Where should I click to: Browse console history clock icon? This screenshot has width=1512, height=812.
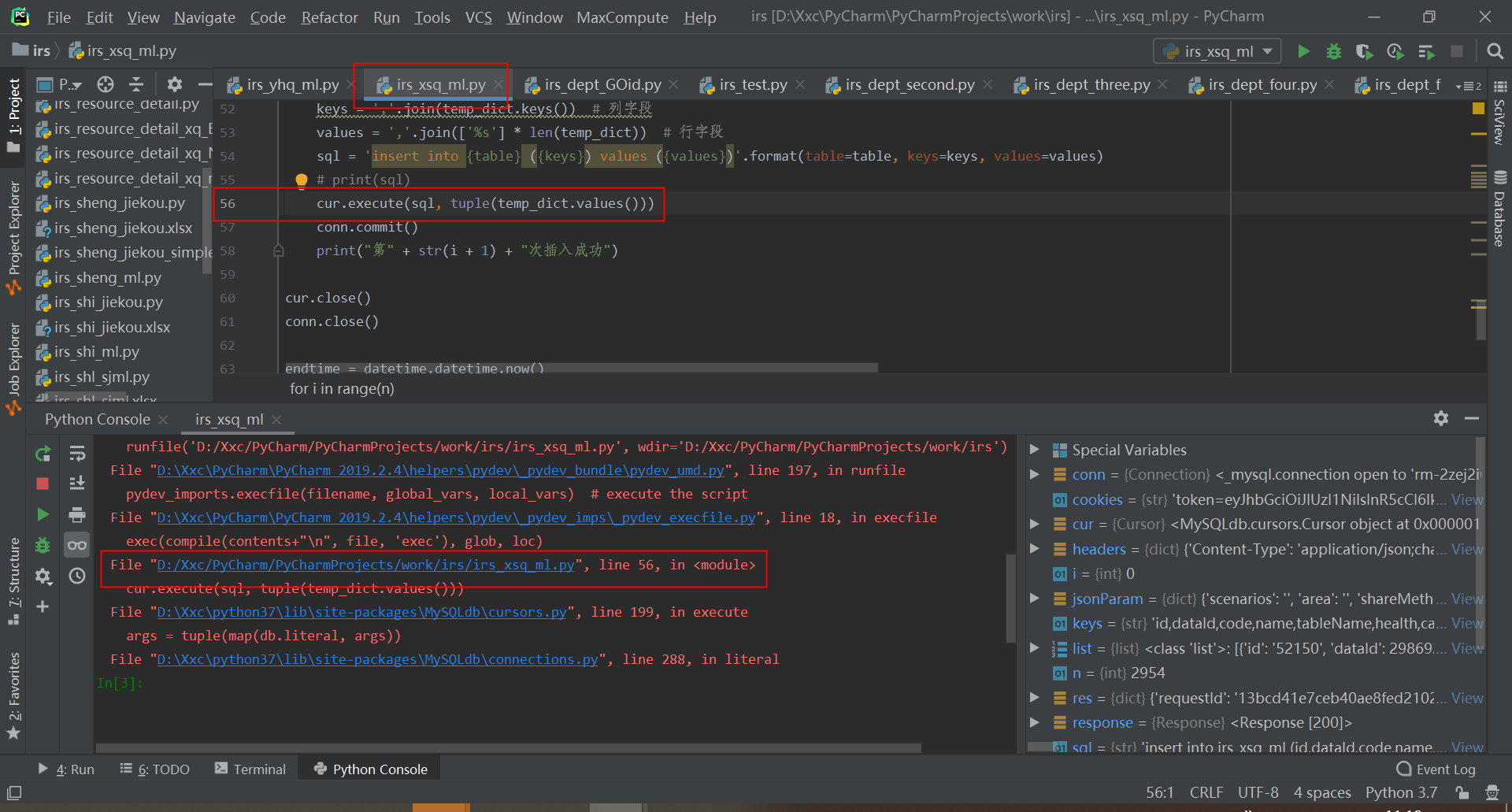coord(77,576)
